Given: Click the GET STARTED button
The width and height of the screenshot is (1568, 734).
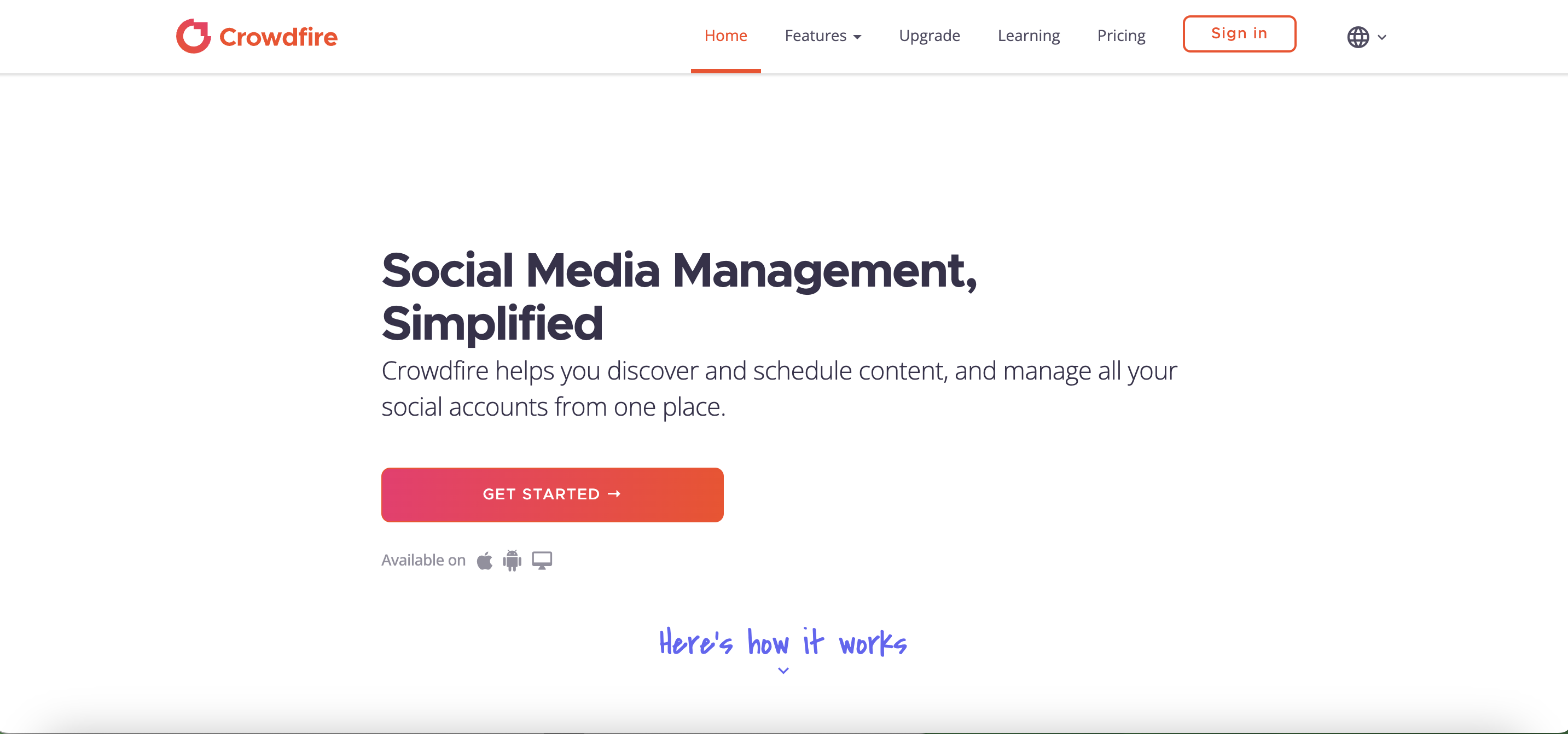Looking at the screenshot, I should point(553,494).
